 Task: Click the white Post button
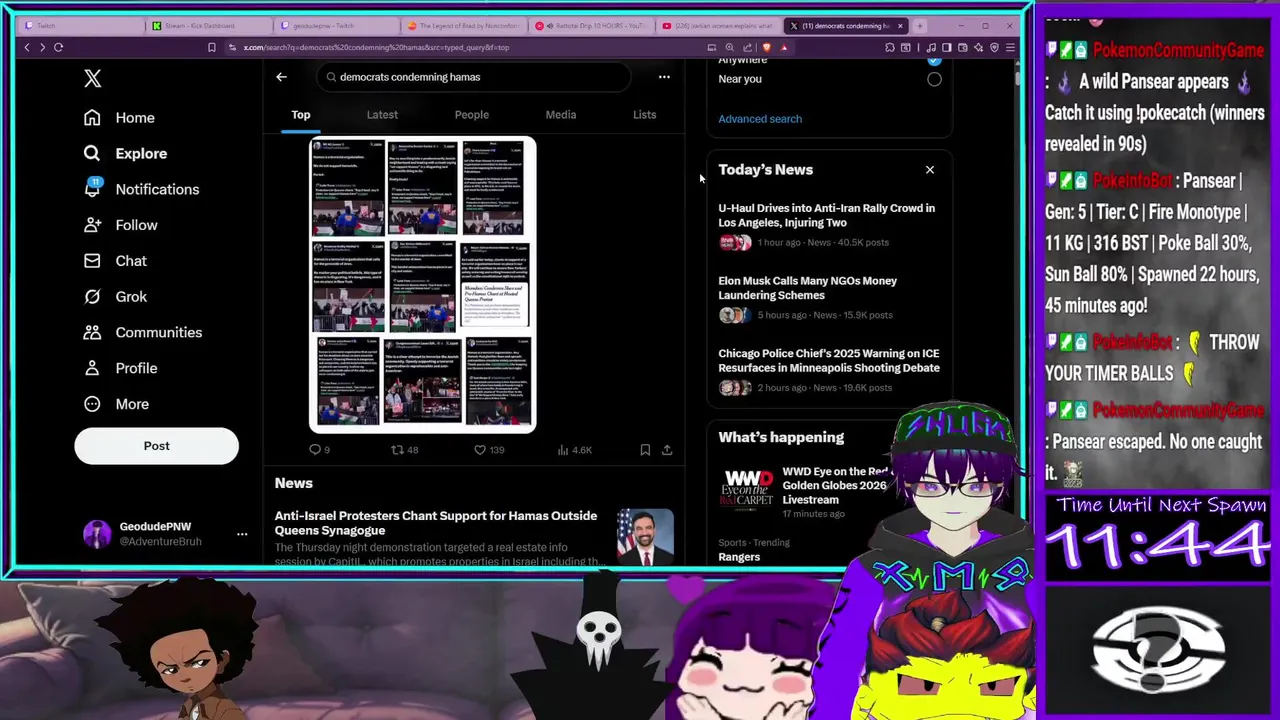[156, 446]
